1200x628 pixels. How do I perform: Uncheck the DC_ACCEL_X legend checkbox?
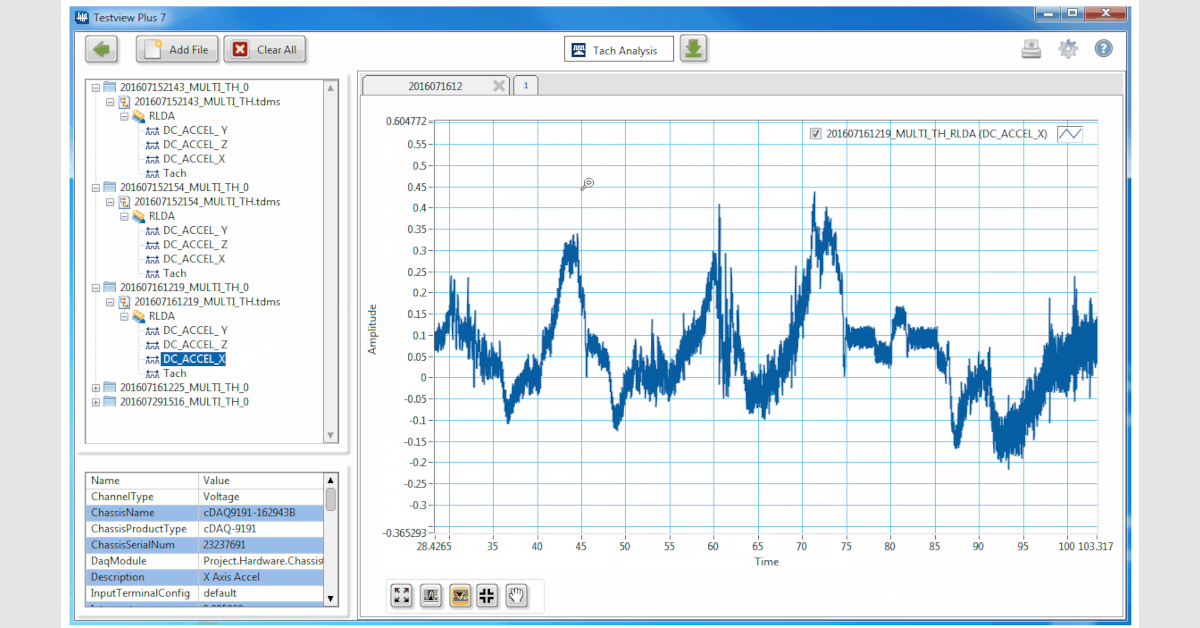[814, 132]
